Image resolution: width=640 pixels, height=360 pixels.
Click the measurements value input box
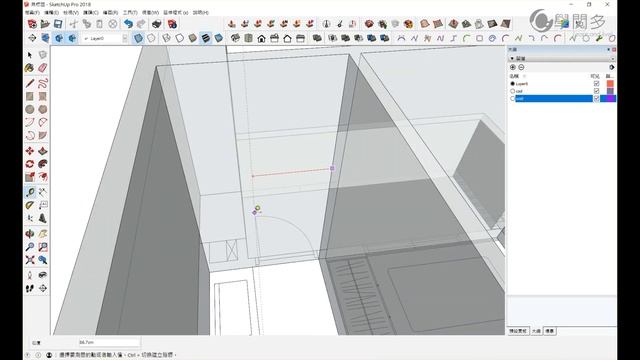[x=109, y=342]
